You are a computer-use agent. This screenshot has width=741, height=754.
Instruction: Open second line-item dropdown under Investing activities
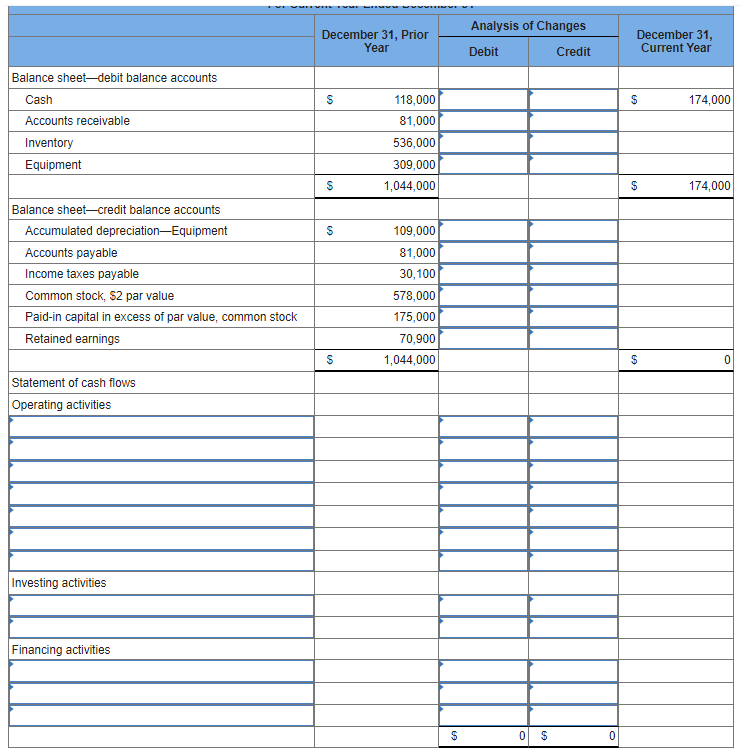point(161,628)
